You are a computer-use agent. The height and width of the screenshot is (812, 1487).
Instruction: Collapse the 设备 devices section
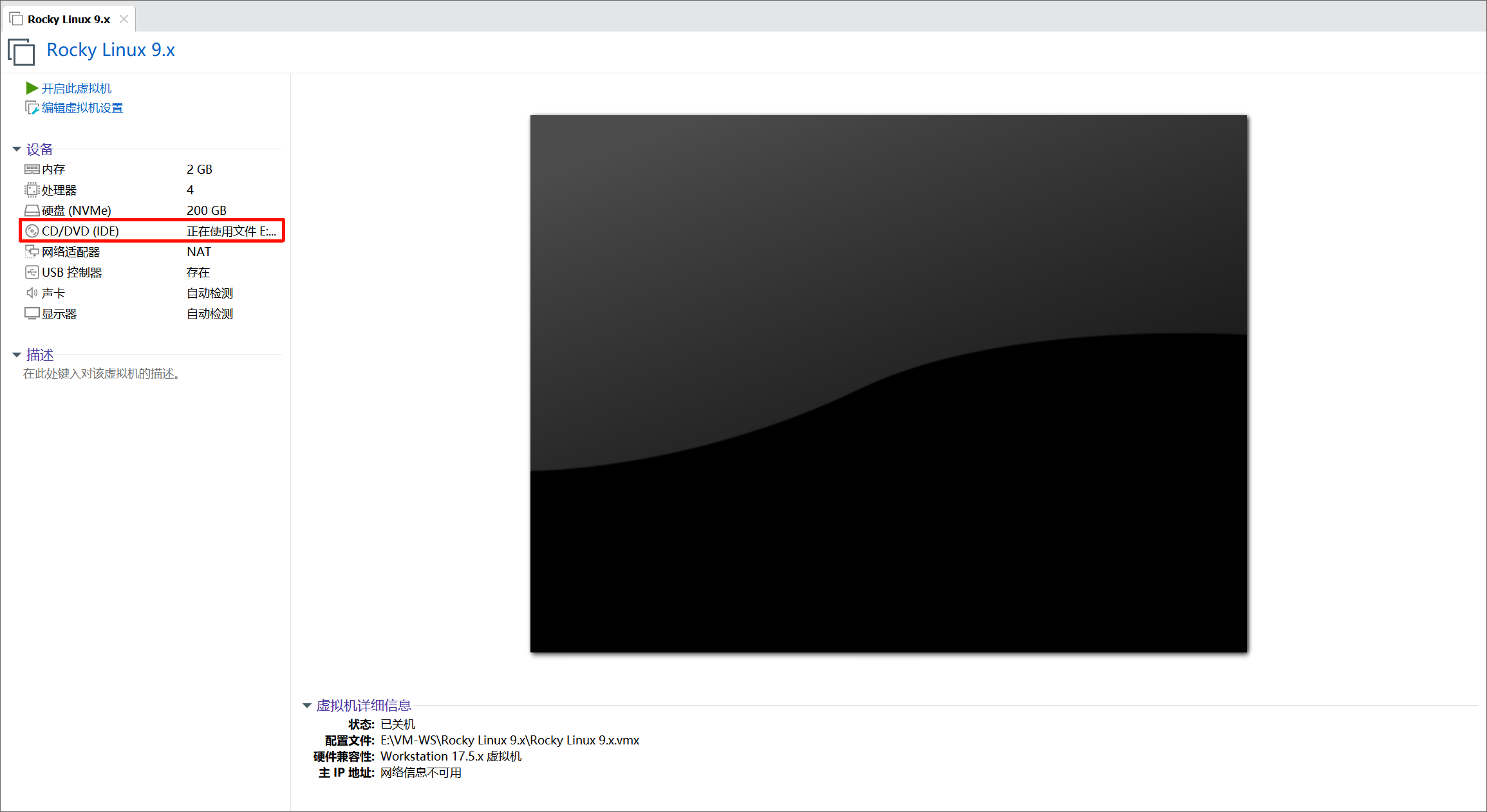click(x=17, y=149)
